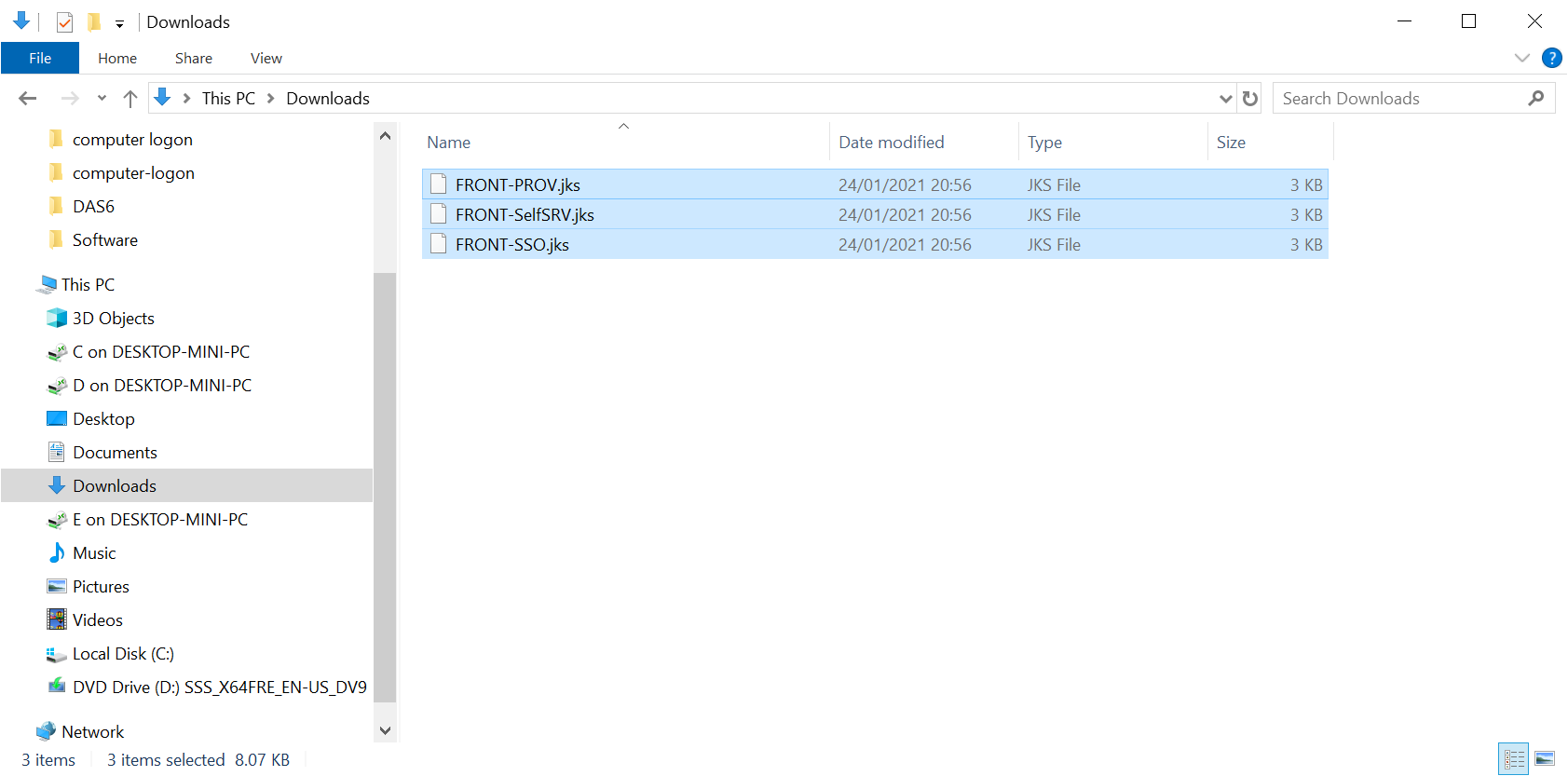Go back with the Back arrow
Viewport: 1568px width, 776px height.
28,98
